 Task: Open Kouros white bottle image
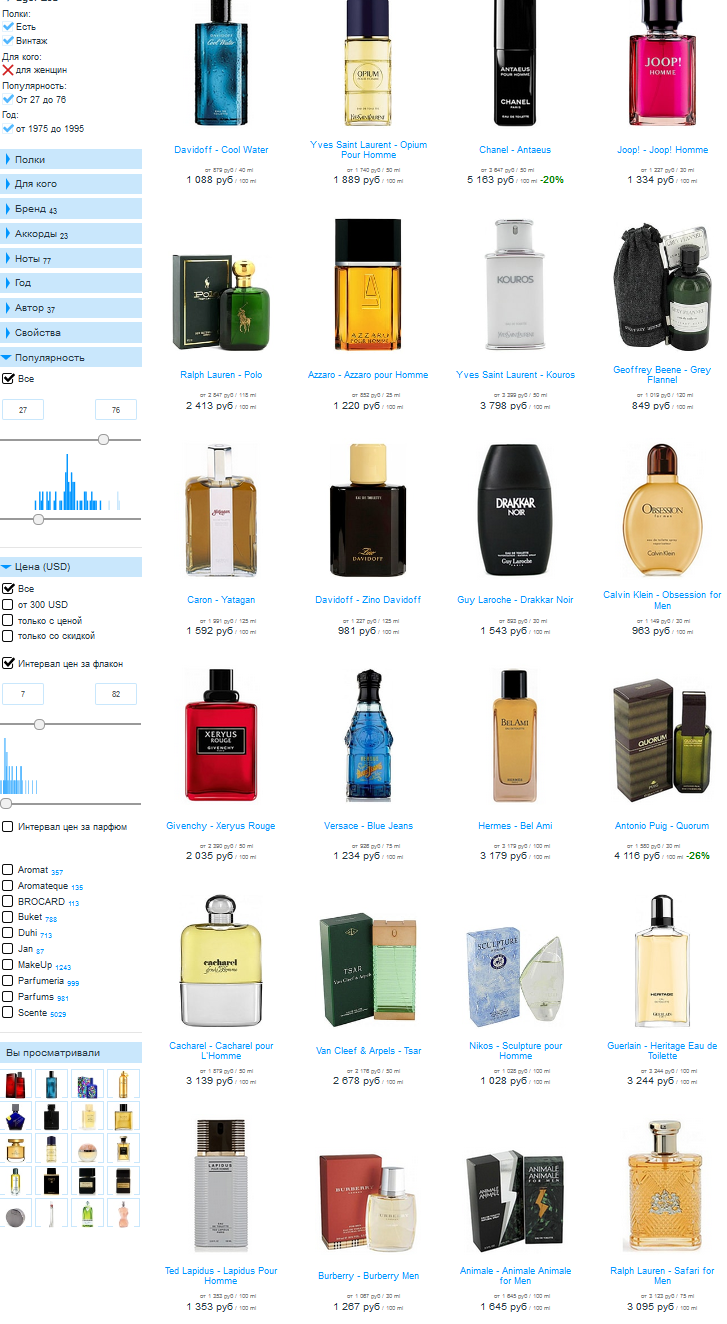tap(515, 285)
